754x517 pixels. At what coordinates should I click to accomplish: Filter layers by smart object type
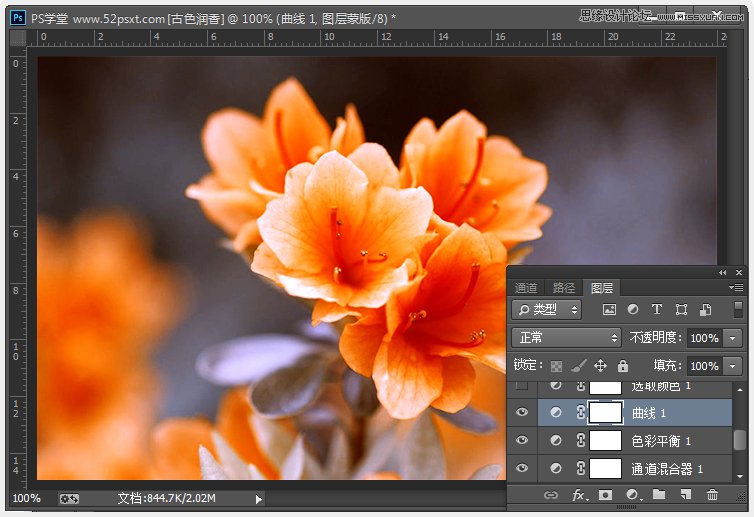705,309
